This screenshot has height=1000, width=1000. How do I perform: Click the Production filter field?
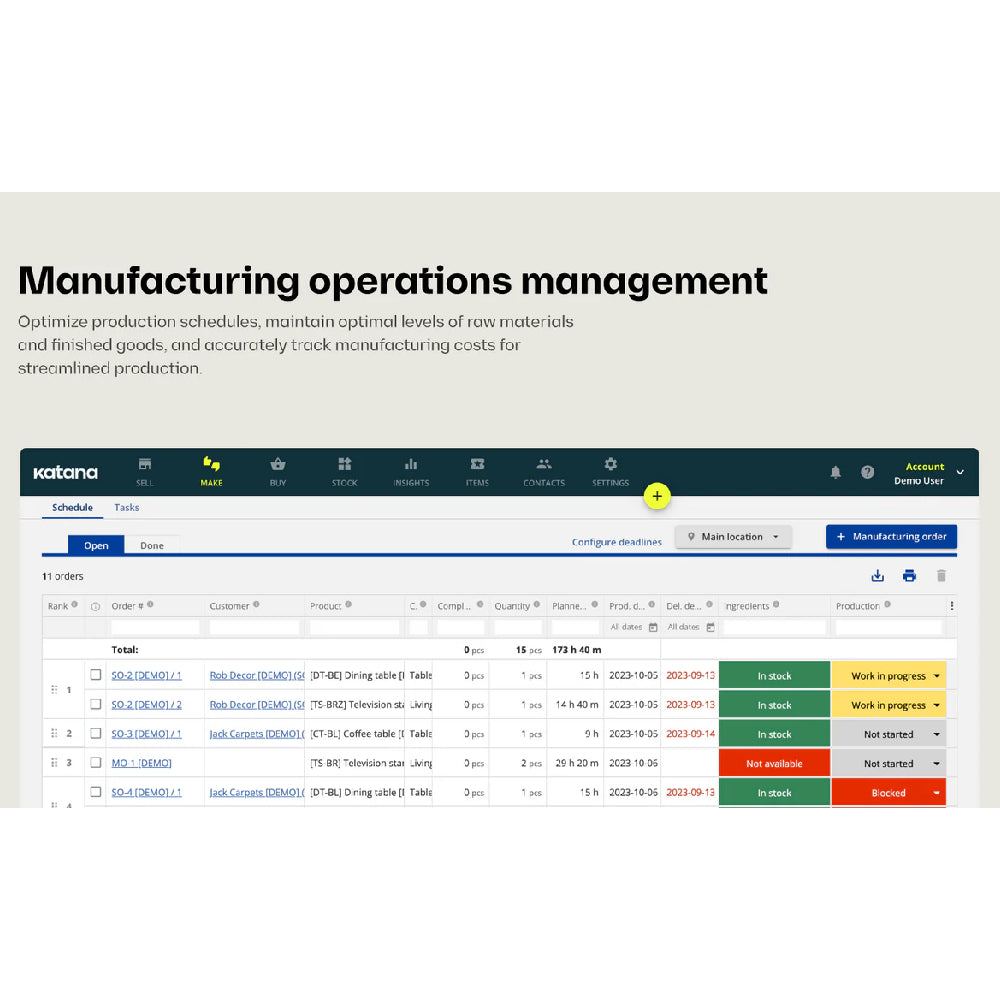coord(888,628)
